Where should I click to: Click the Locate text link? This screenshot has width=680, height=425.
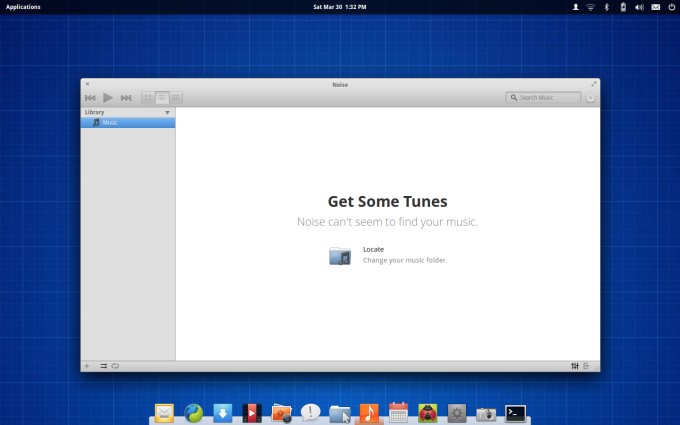(373, 249)
